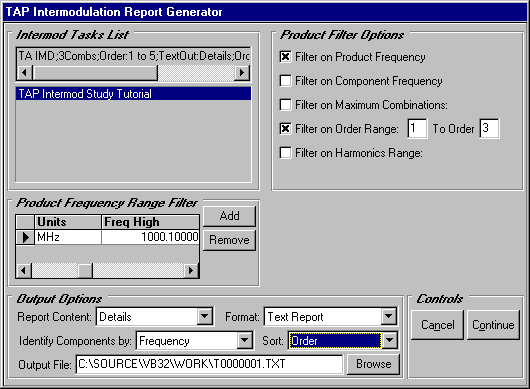Click the starting order range field

tap(417, 128)
